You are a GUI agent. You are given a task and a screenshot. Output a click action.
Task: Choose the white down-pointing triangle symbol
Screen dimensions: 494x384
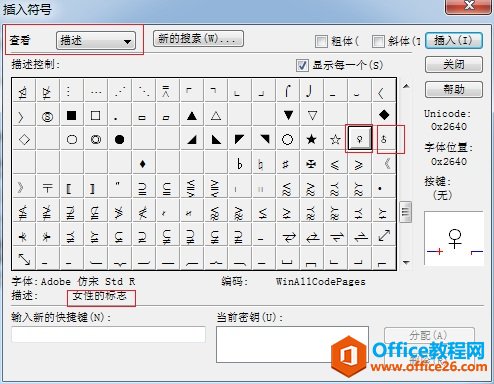312,115
